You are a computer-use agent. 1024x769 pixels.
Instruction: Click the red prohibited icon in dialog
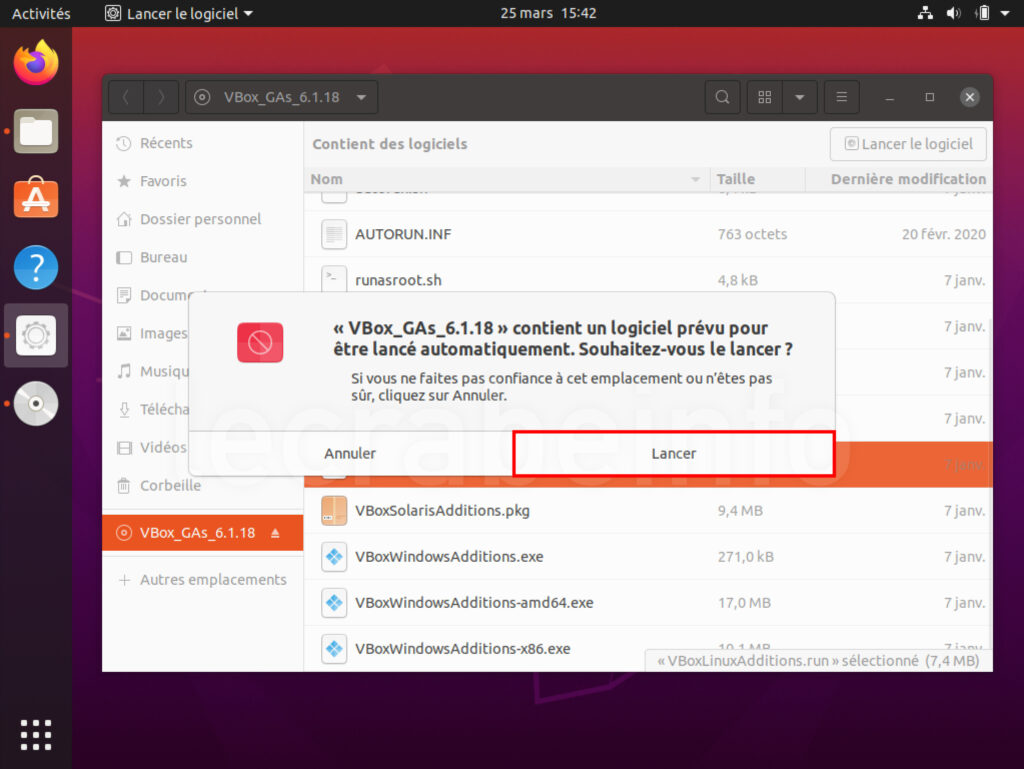click(260, 342)
